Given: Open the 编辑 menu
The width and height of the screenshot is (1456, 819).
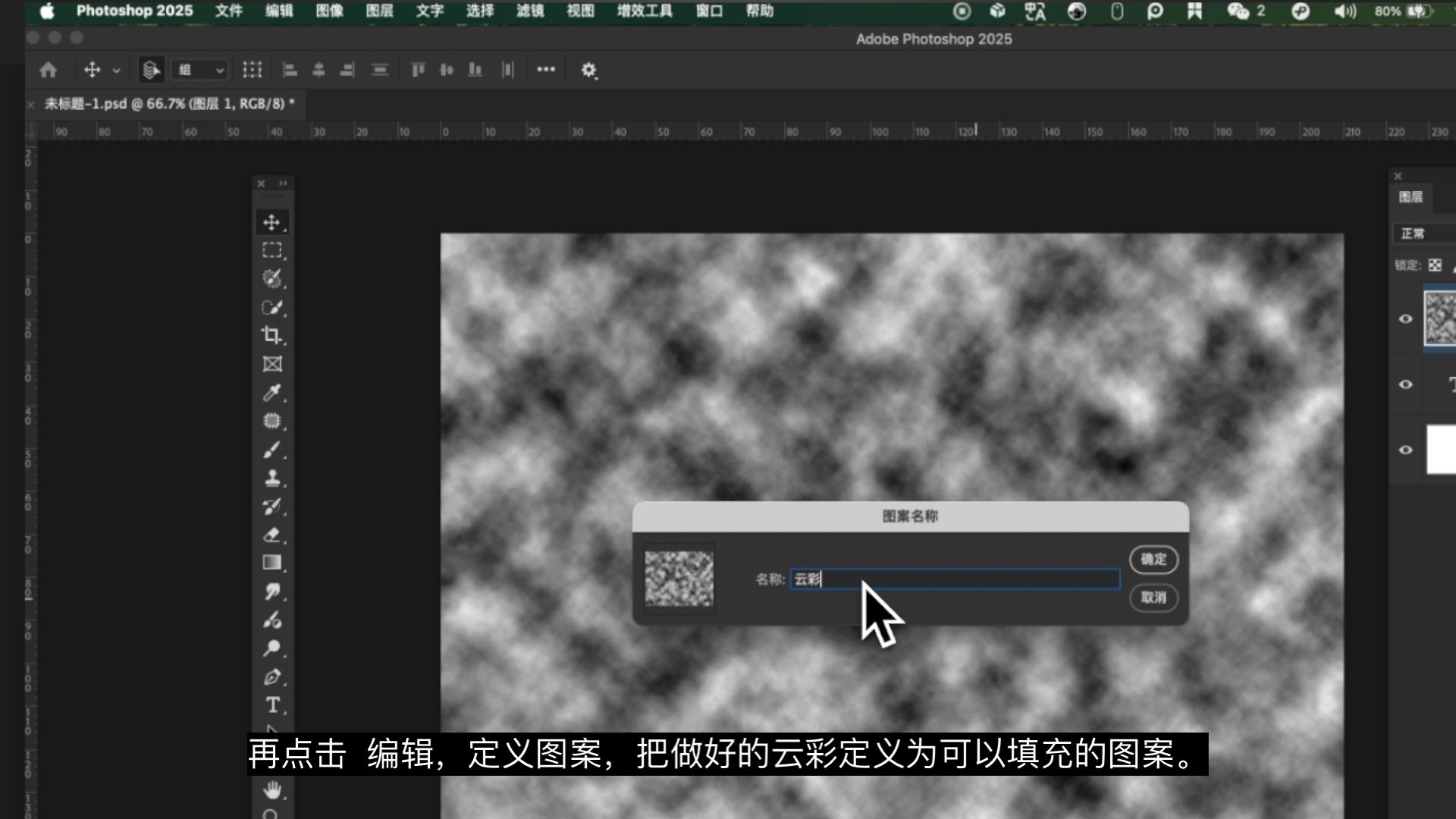Looking at the screenshot, I should coord(279,11).
